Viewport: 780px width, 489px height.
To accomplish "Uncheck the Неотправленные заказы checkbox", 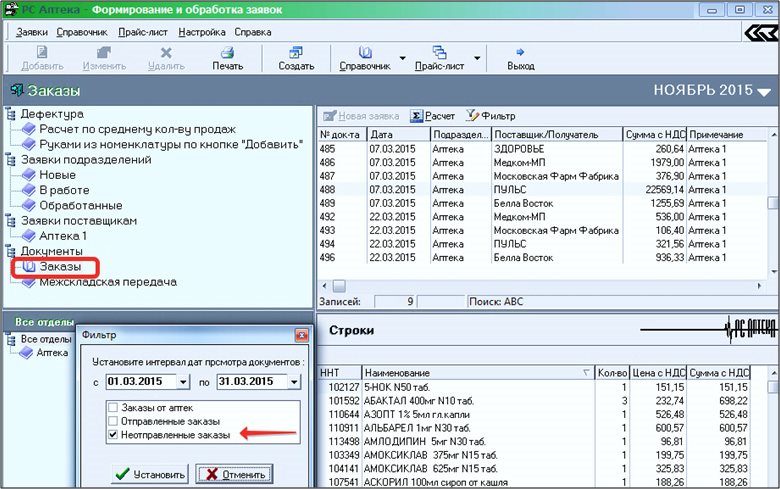I will click(113, 435).
